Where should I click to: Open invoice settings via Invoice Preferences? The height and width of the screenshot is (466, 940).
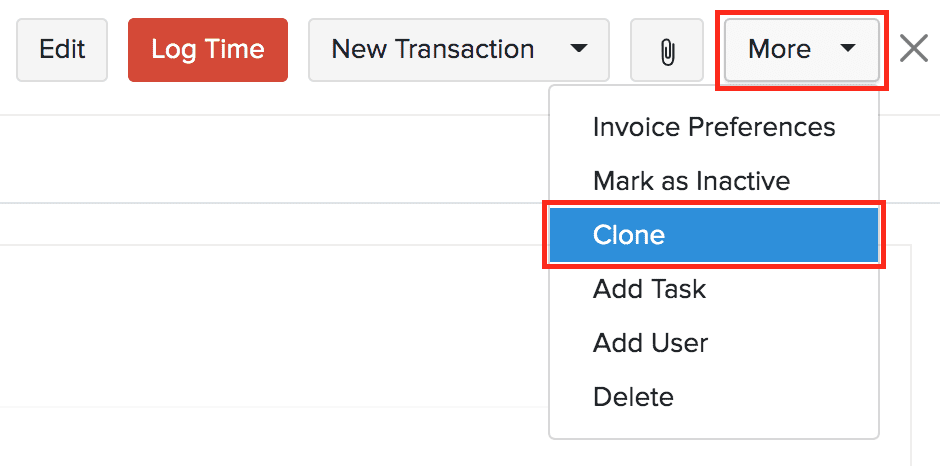[x=713, y=127]
